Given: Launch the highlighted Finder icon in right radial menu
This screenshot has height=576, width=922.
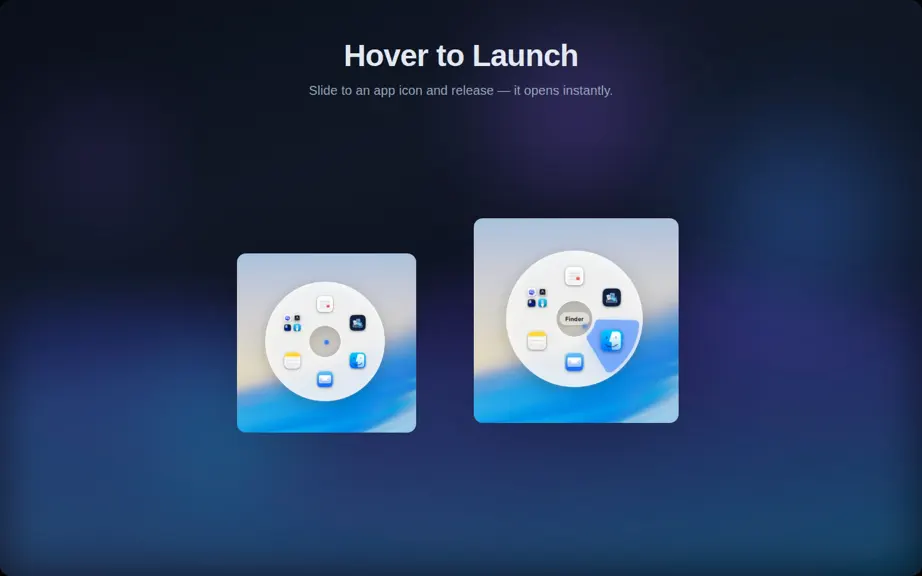Looking at the screenshot, I should [612, 341].
